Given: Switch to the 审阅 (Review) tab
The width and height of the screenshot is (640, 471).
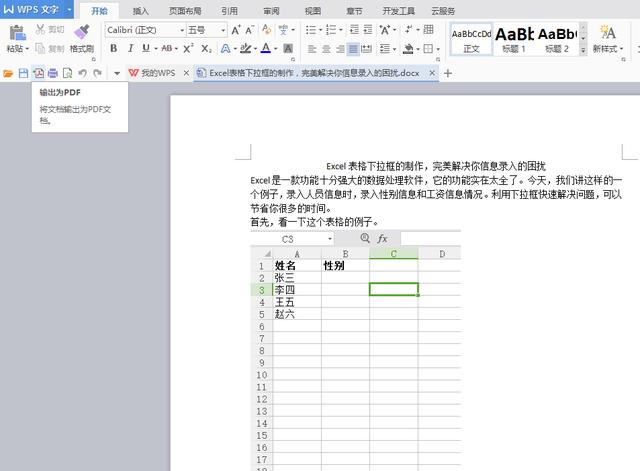Looking at the screenshot, I should 271,11.
